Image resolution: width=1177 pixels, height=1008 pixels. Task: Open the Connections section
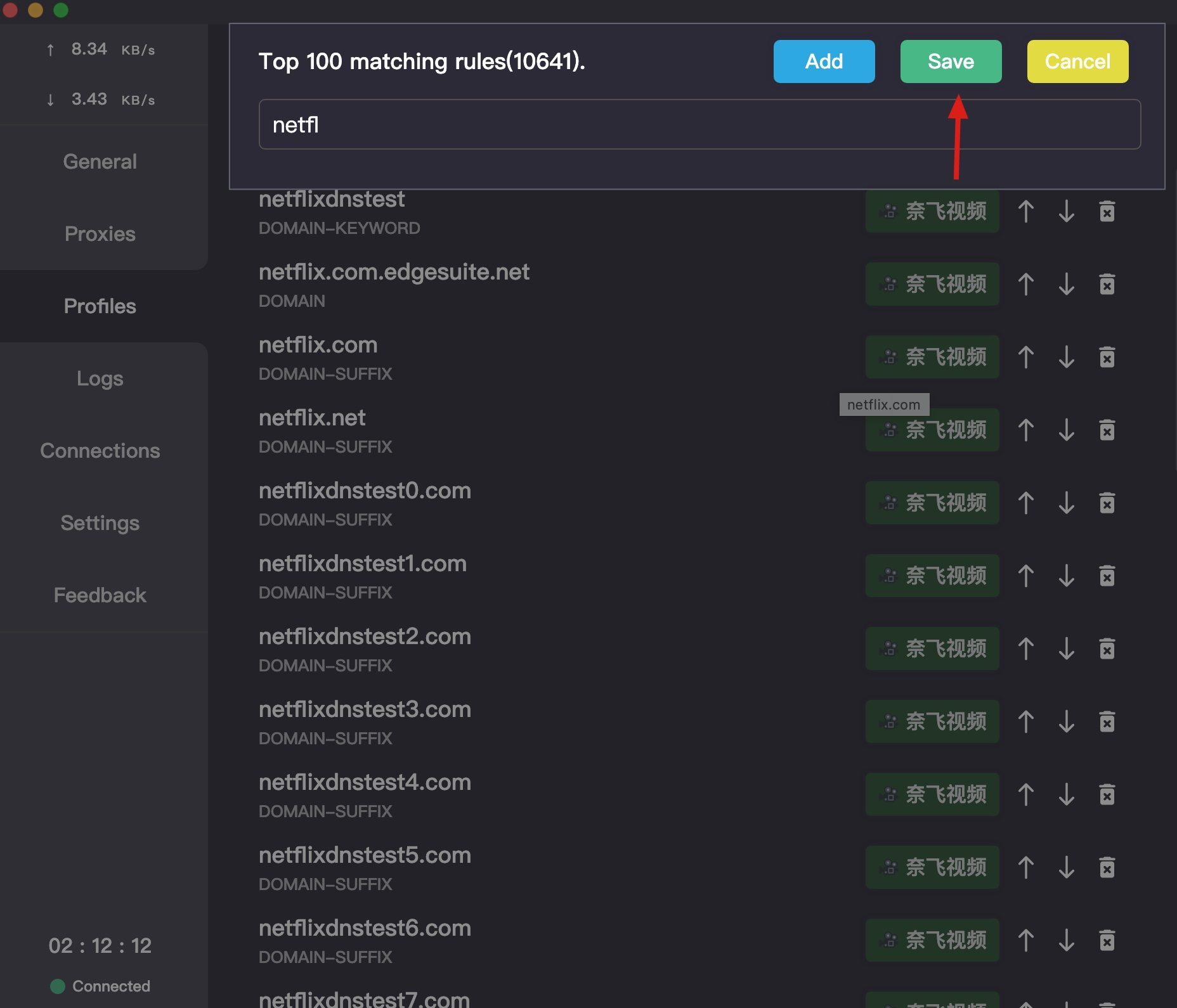100,451
